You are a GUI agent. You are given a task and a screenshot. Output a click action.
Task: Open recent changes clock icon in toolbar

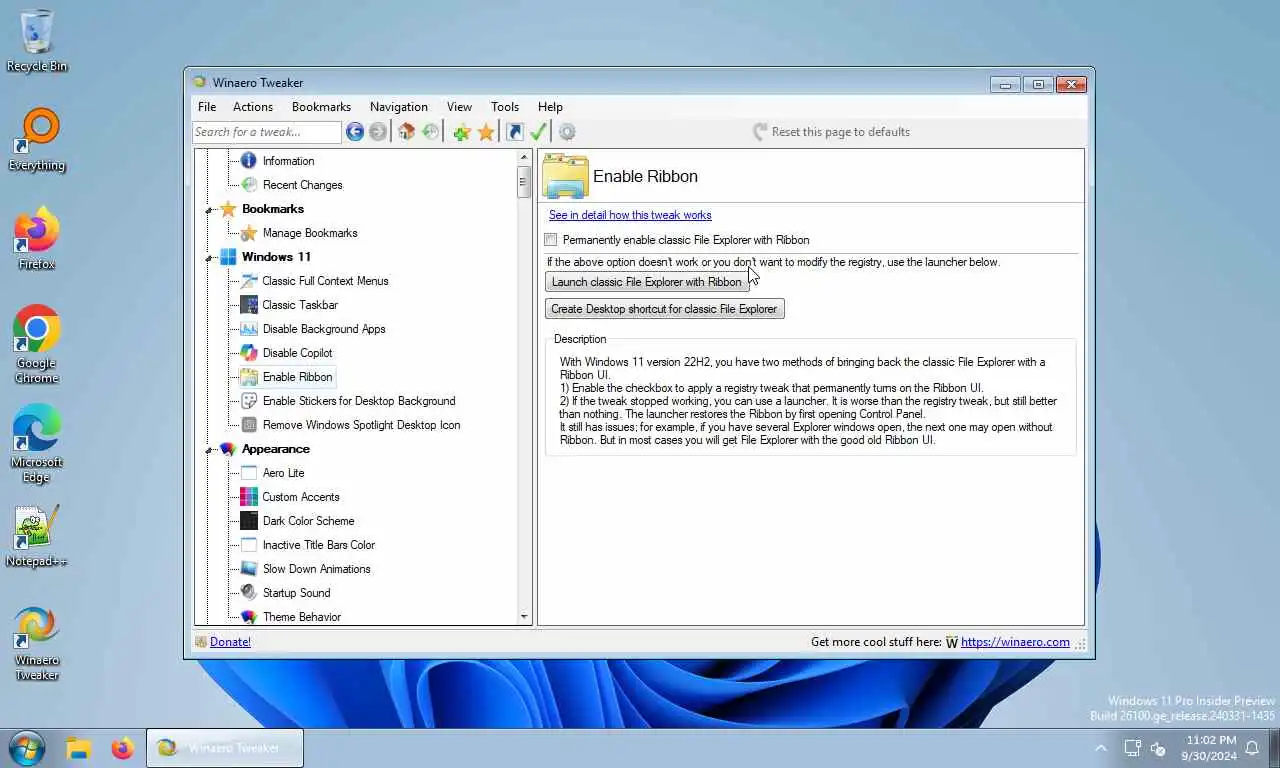(430, 132)
